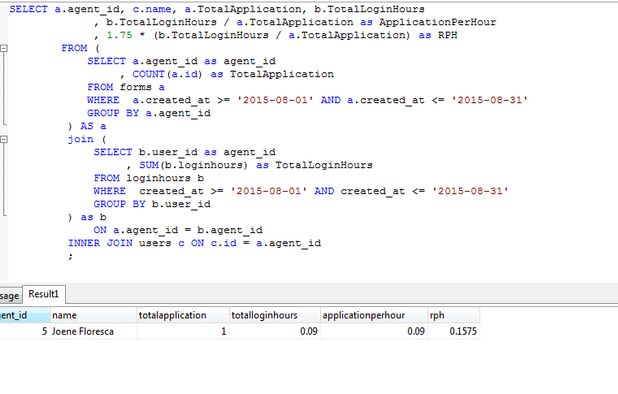This screenshot has width=618, height=394.
Task: Click the 'INNER JOIN users c' line
Action: 194,243
